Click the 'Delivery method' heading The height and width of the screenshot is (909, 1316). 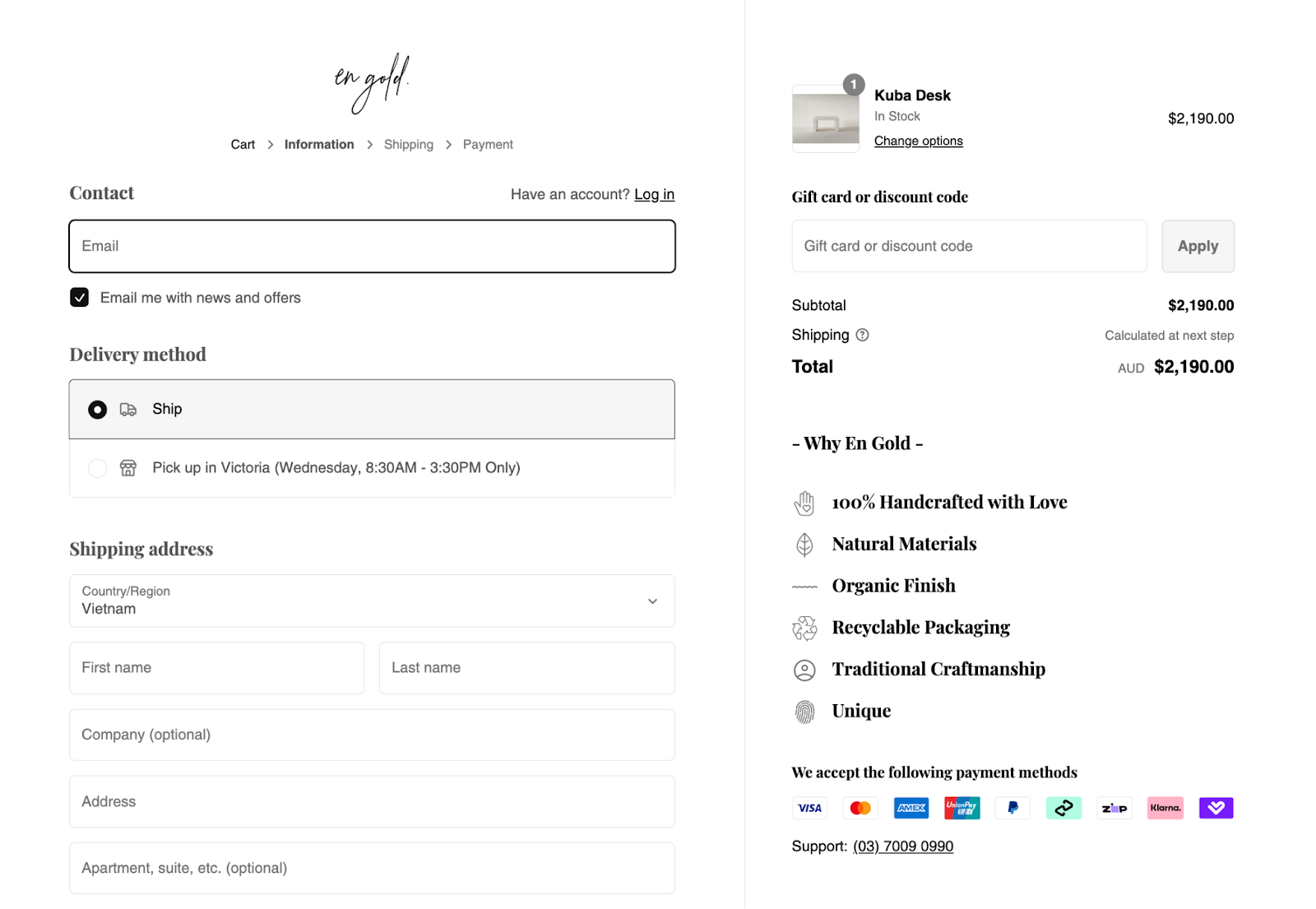click(x=137, y=355)
